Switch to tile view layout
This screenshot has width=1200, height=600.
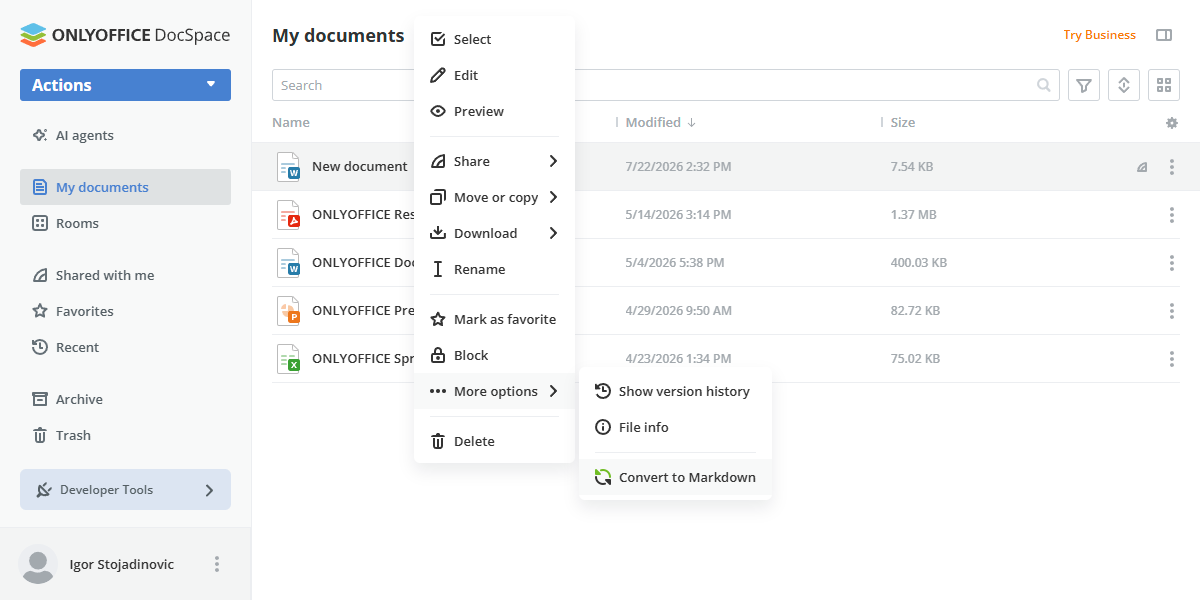[1164, 85]
